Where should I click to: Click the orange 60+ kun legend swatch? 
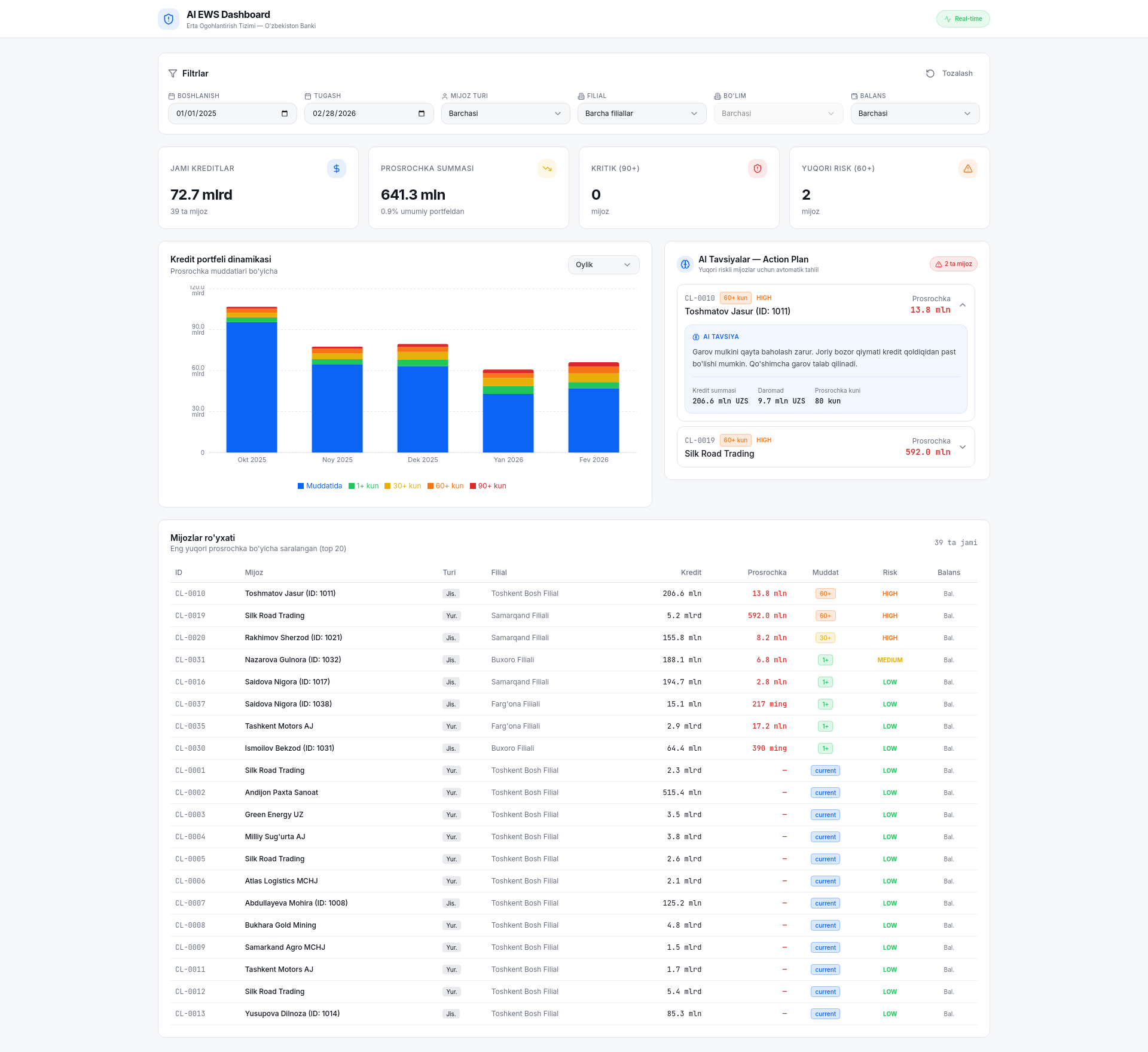[x=430, y=486]
